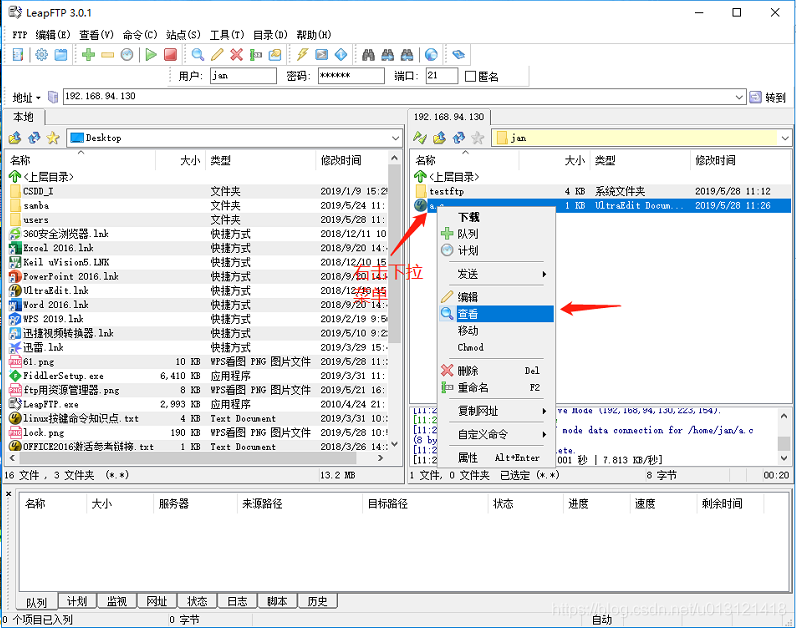Sort local list by 修改时间 column header
Screen dimensions: 796x628
[x=352, y=160]
